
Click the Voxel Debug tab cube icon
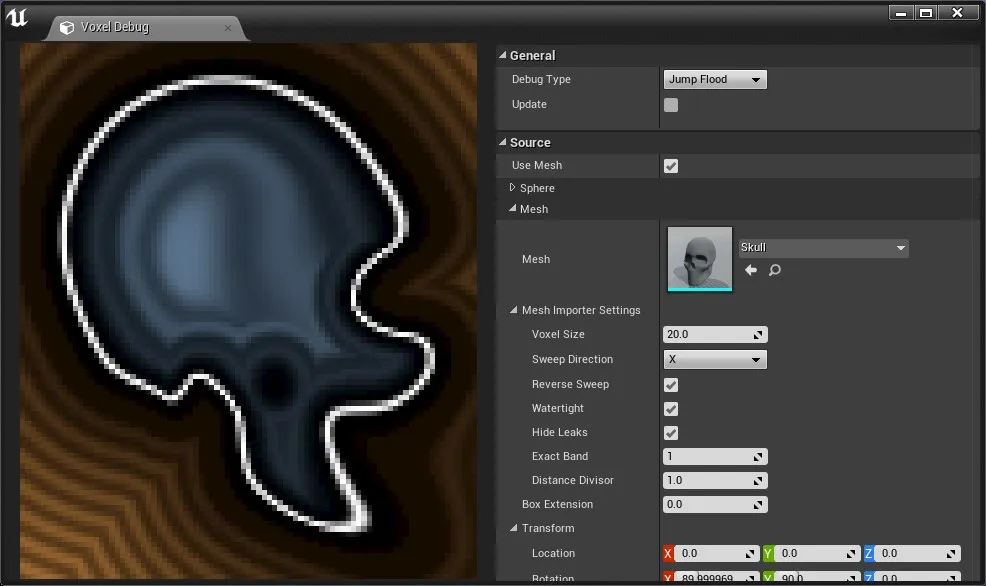(68, 28)
